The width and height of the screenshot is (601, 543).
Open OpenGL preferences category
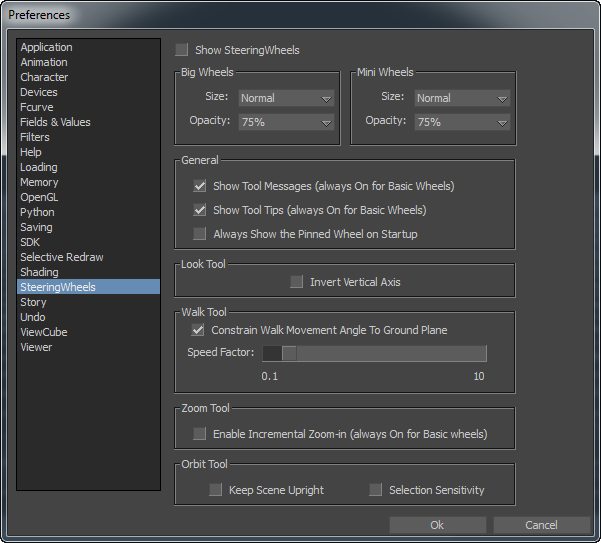point(88,197)
